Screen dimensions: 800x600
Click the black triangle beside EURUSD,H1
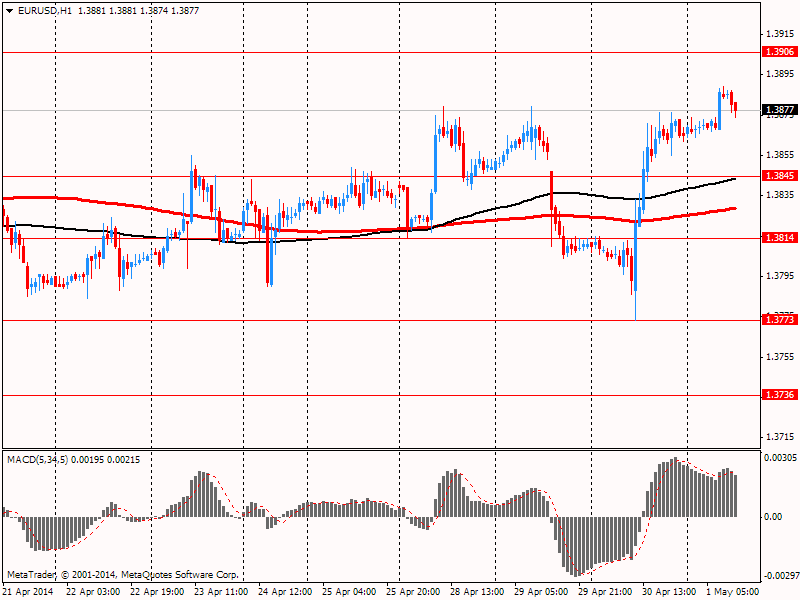point(8,10)
